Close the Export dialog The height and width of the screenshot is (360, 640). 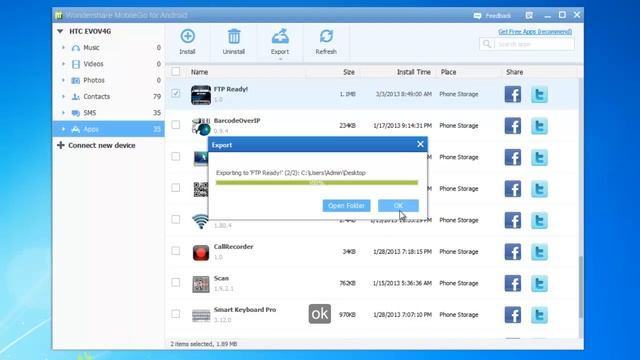click(420, 144)
